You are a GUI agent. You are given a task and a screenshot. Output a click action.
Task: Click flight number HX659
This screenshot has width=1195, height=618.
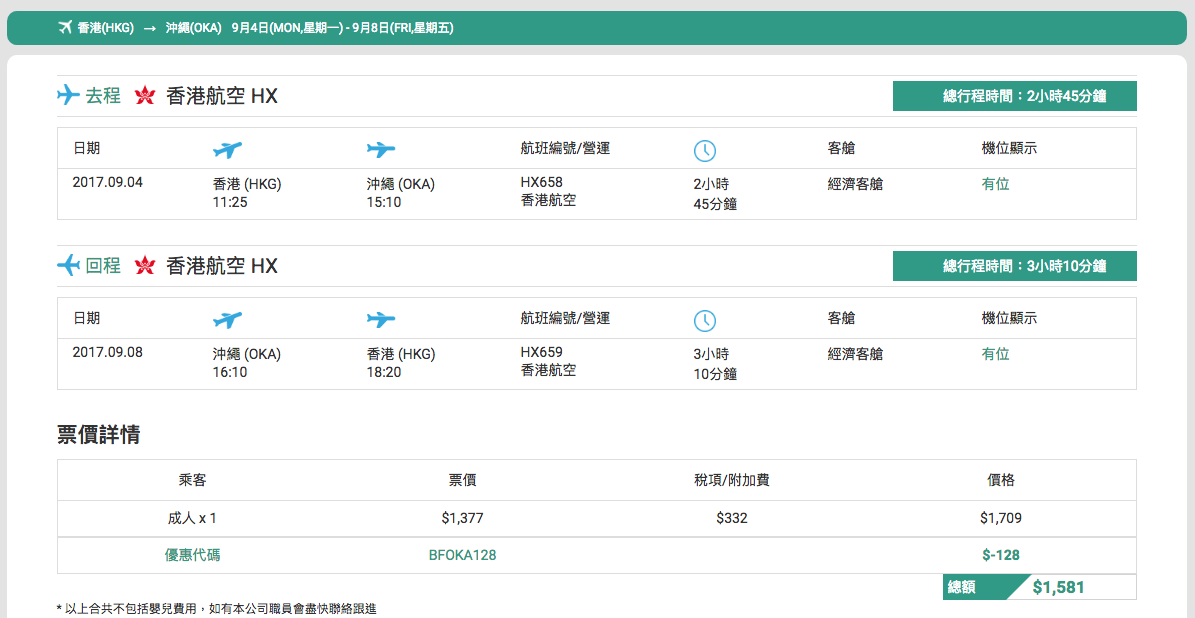541,352
